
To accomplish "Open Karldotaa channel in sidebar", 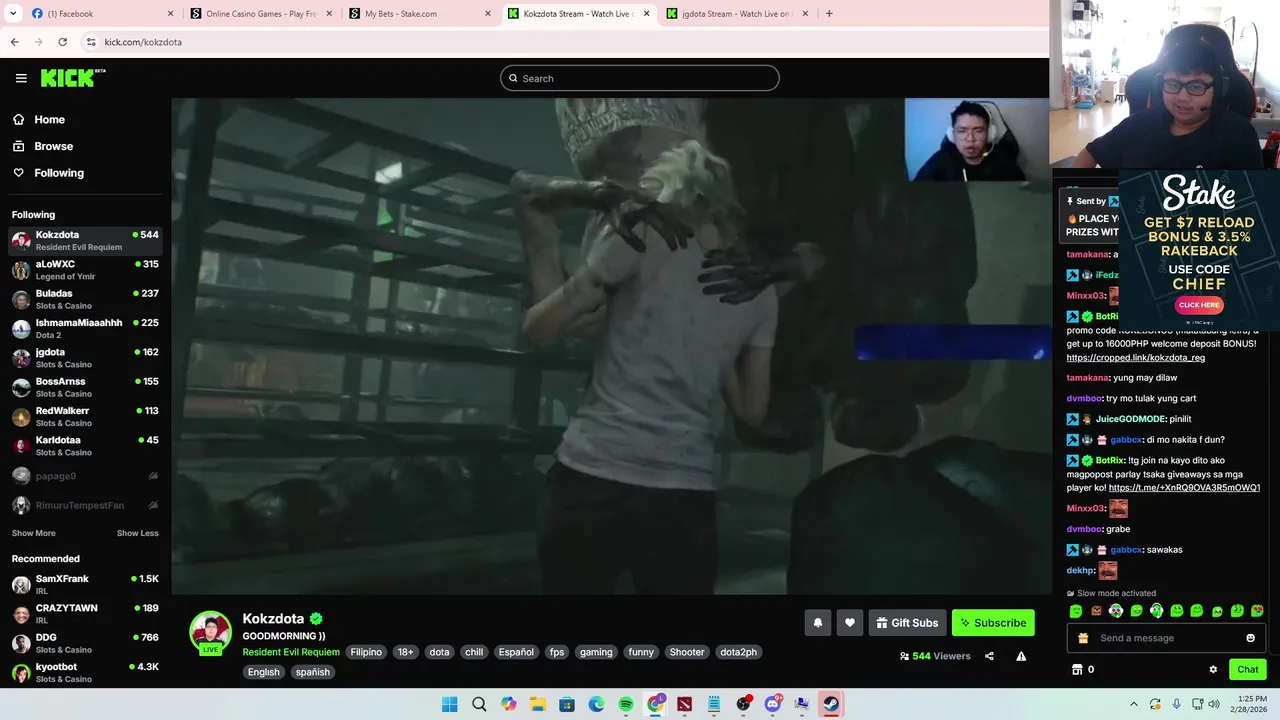I will coord(85,445).
